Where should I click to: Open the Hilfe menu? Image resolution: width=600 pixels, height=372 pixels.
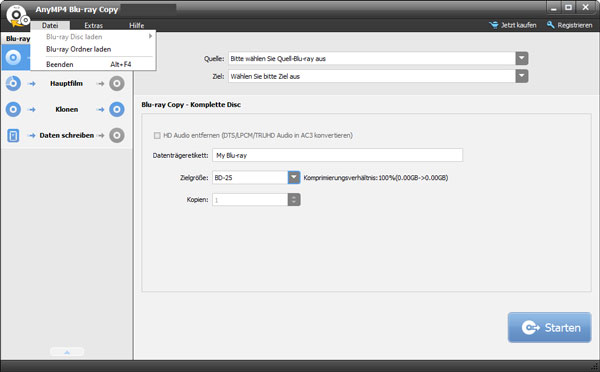(137, 26)
